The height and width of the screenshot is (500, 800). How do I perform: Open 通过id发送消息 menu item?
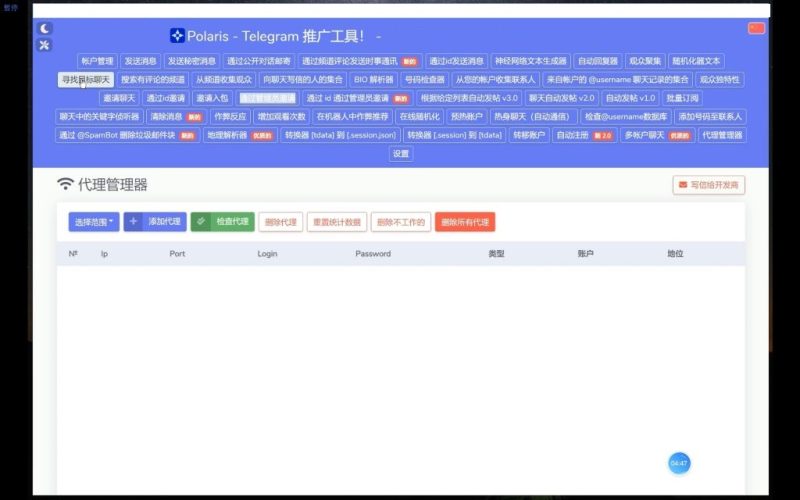[x=456, y=61]
